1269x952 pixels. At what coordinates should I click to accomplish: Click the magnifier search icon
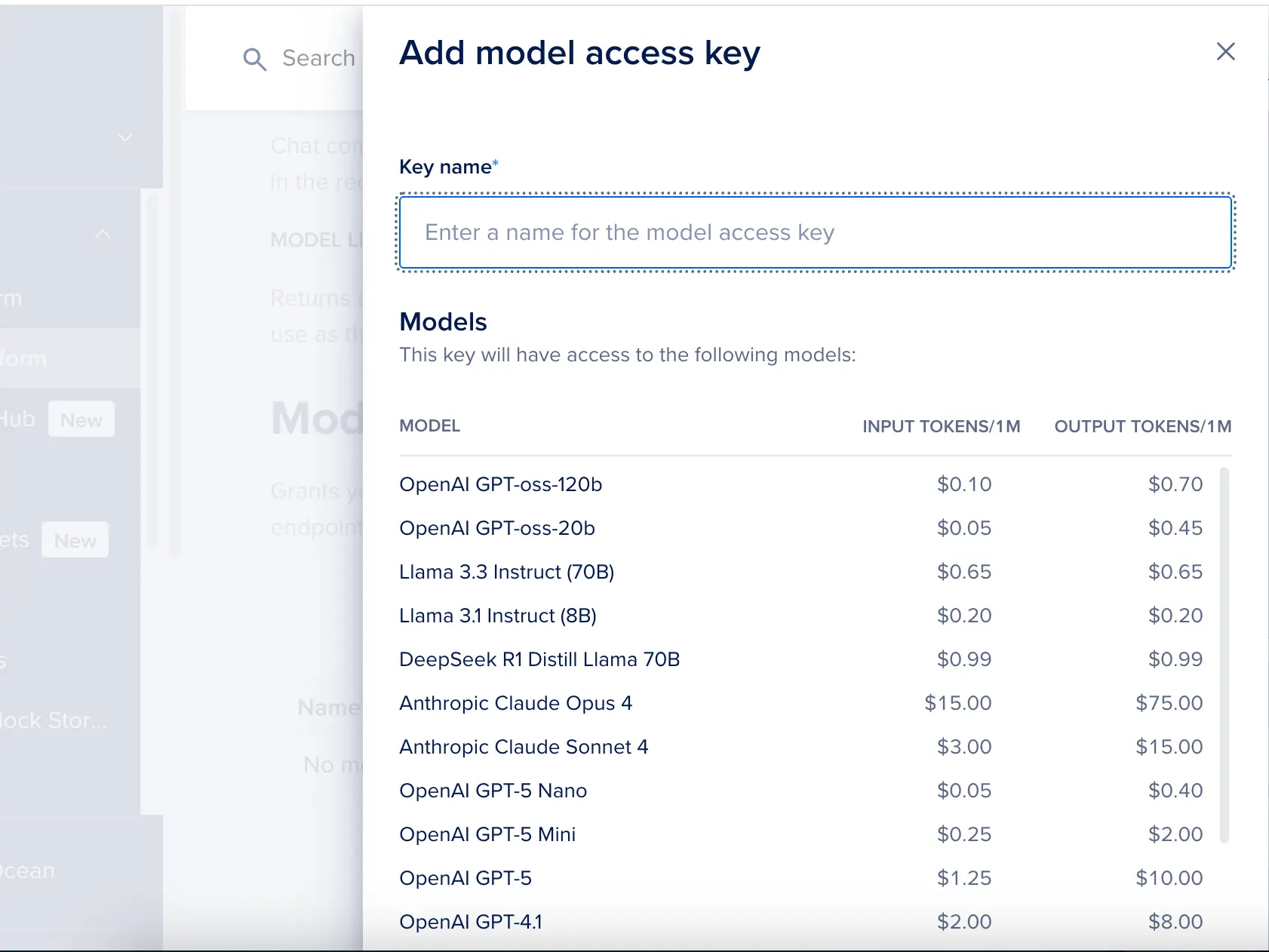[x=254, y=59]
